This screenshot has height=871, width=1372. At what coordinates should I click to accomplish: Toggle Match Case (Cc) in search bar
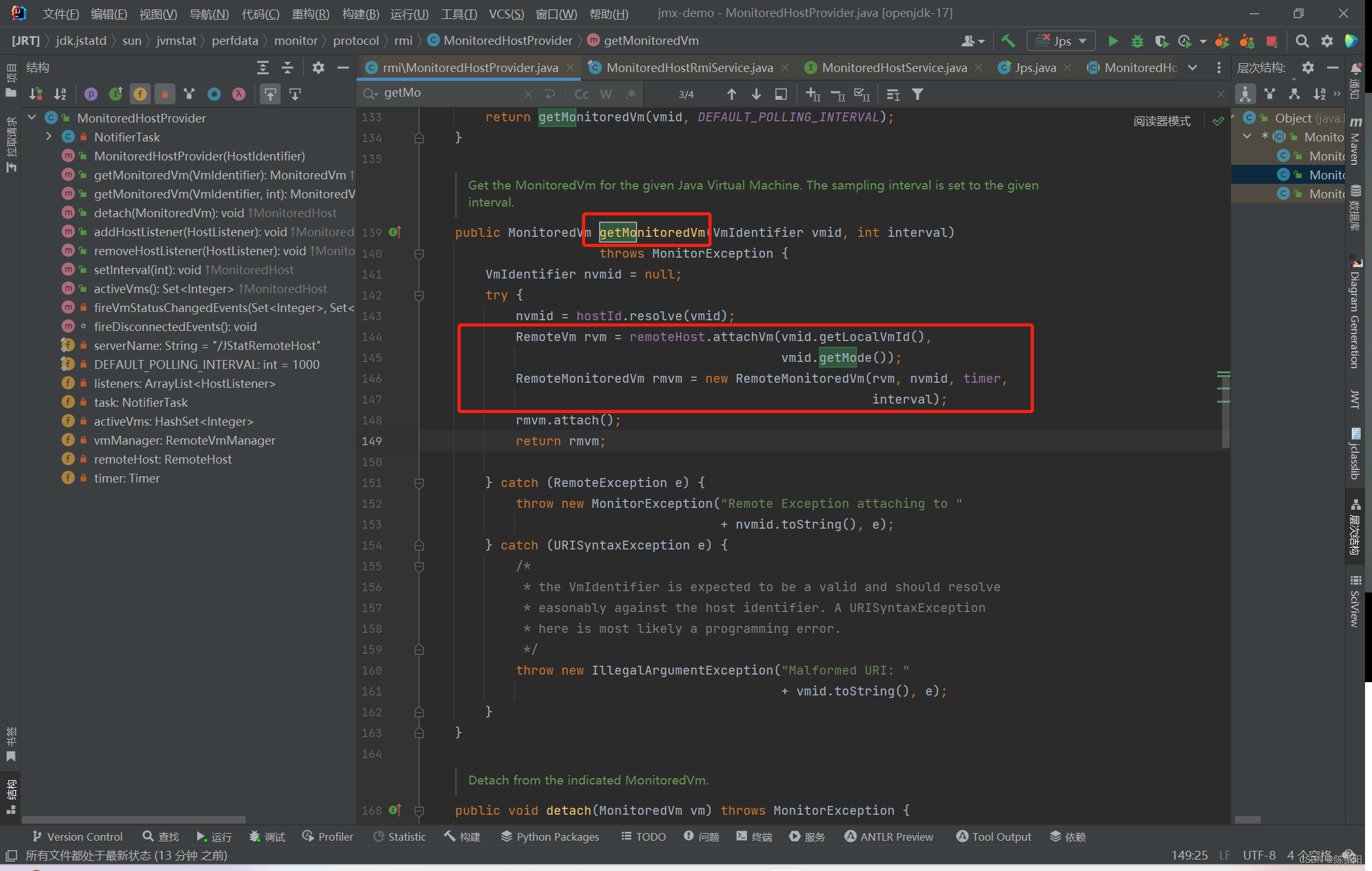coord(581,94)
